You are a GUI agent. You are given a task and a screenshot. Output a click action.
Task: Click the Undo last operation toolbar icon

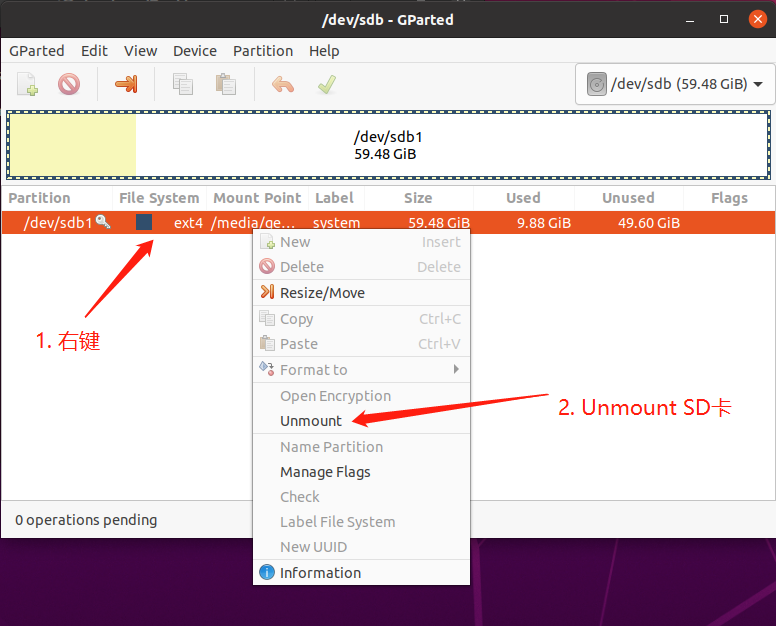click(283, 84)
